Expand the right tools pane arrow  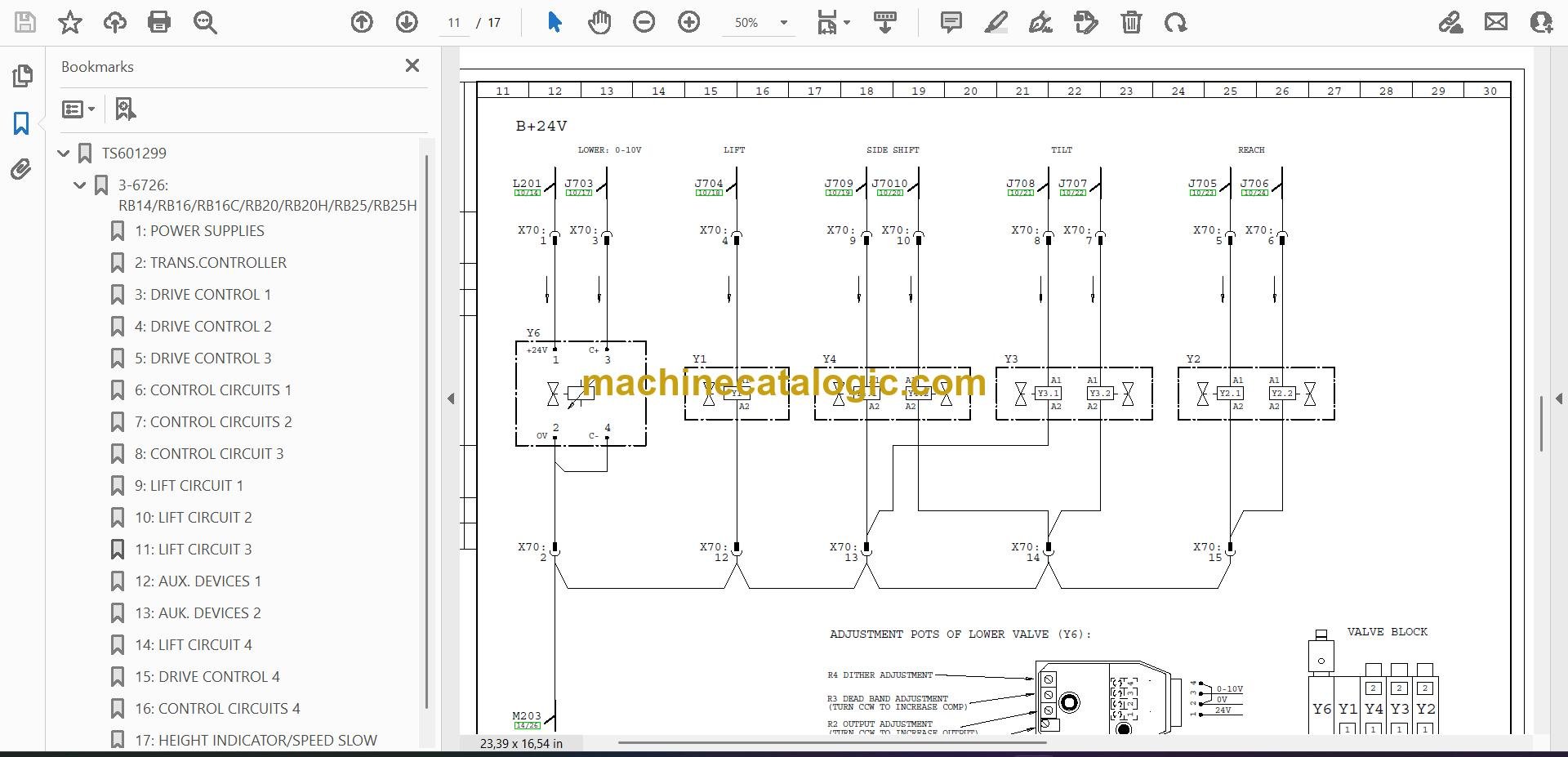1559,399
